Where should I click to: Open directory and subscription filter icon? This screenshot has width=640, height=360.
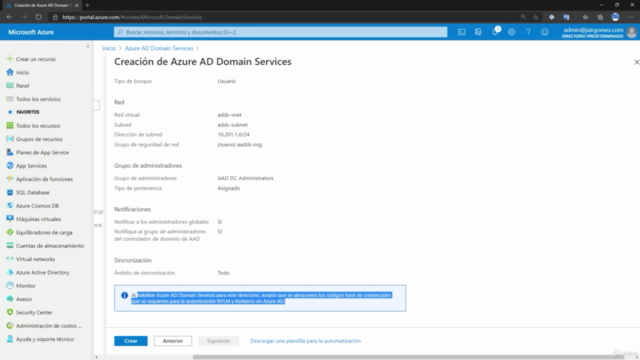[478, 32]
